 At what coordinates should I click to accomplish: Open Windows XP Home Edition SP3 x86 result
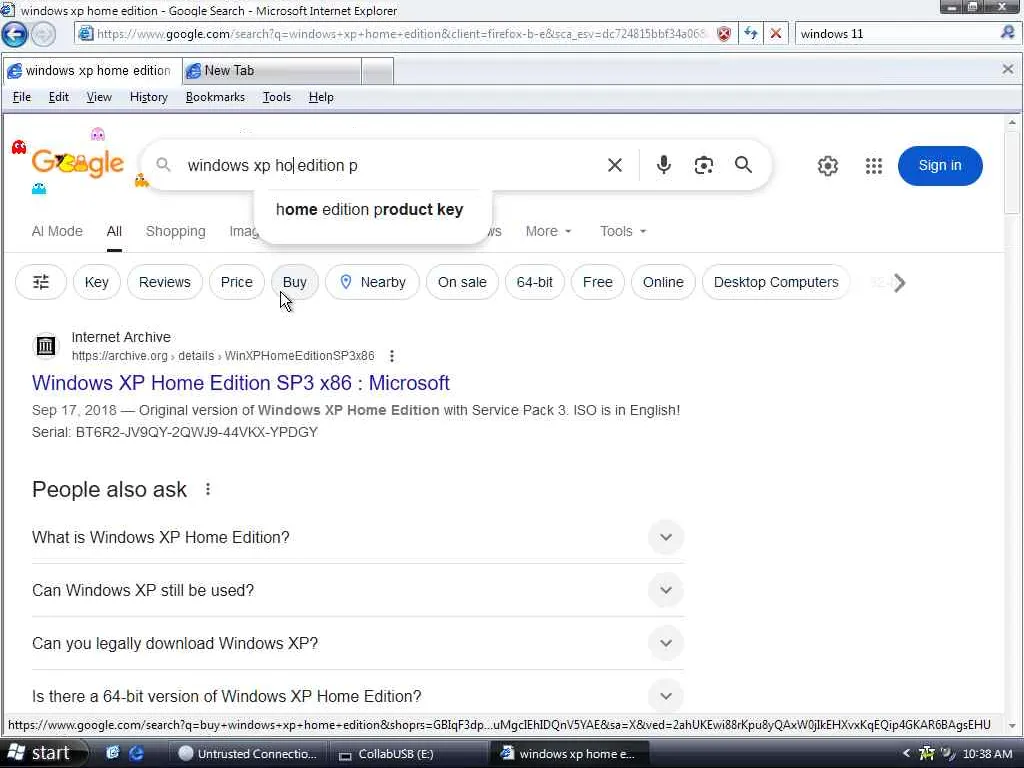240,383
